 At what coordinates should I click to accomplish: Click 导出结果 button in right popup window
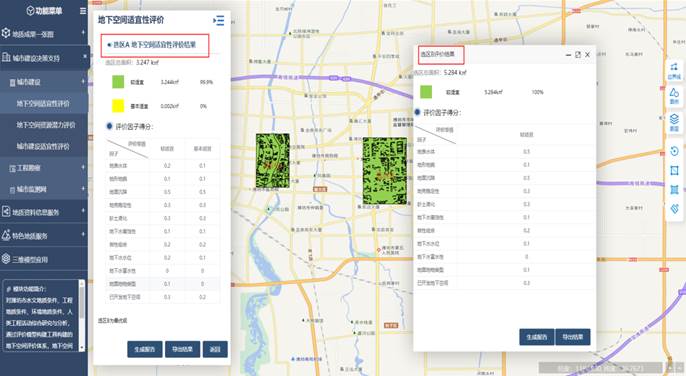pos(573,337)
